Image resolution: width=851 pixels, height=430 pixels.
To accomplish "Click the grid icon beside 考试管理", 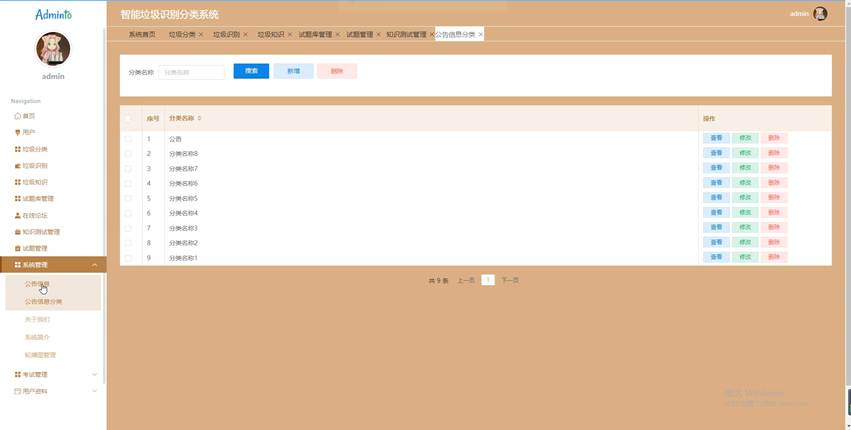I will 17,375.
